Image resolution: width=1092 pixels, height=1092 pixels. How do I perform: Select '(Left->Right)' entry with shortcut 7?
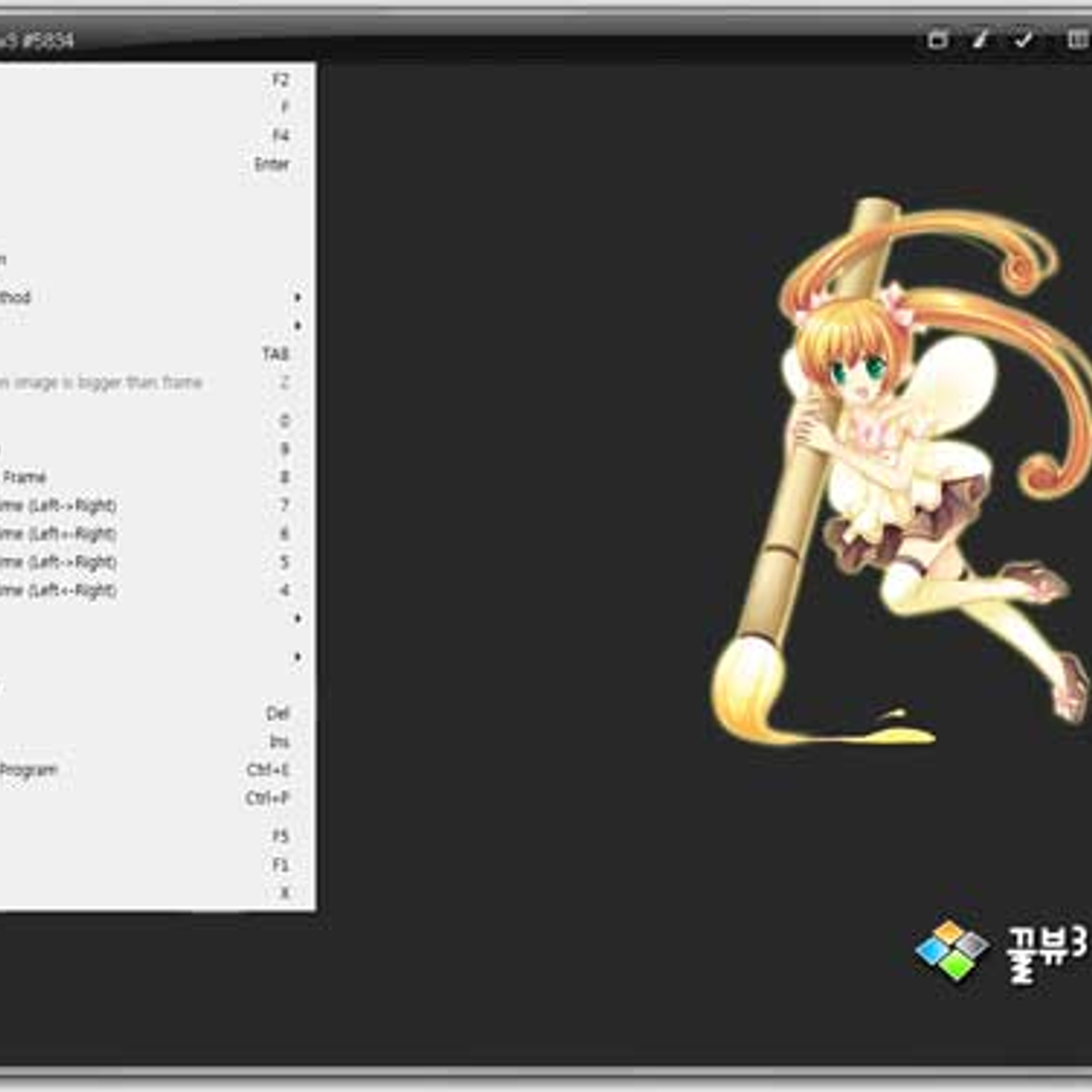157,505
